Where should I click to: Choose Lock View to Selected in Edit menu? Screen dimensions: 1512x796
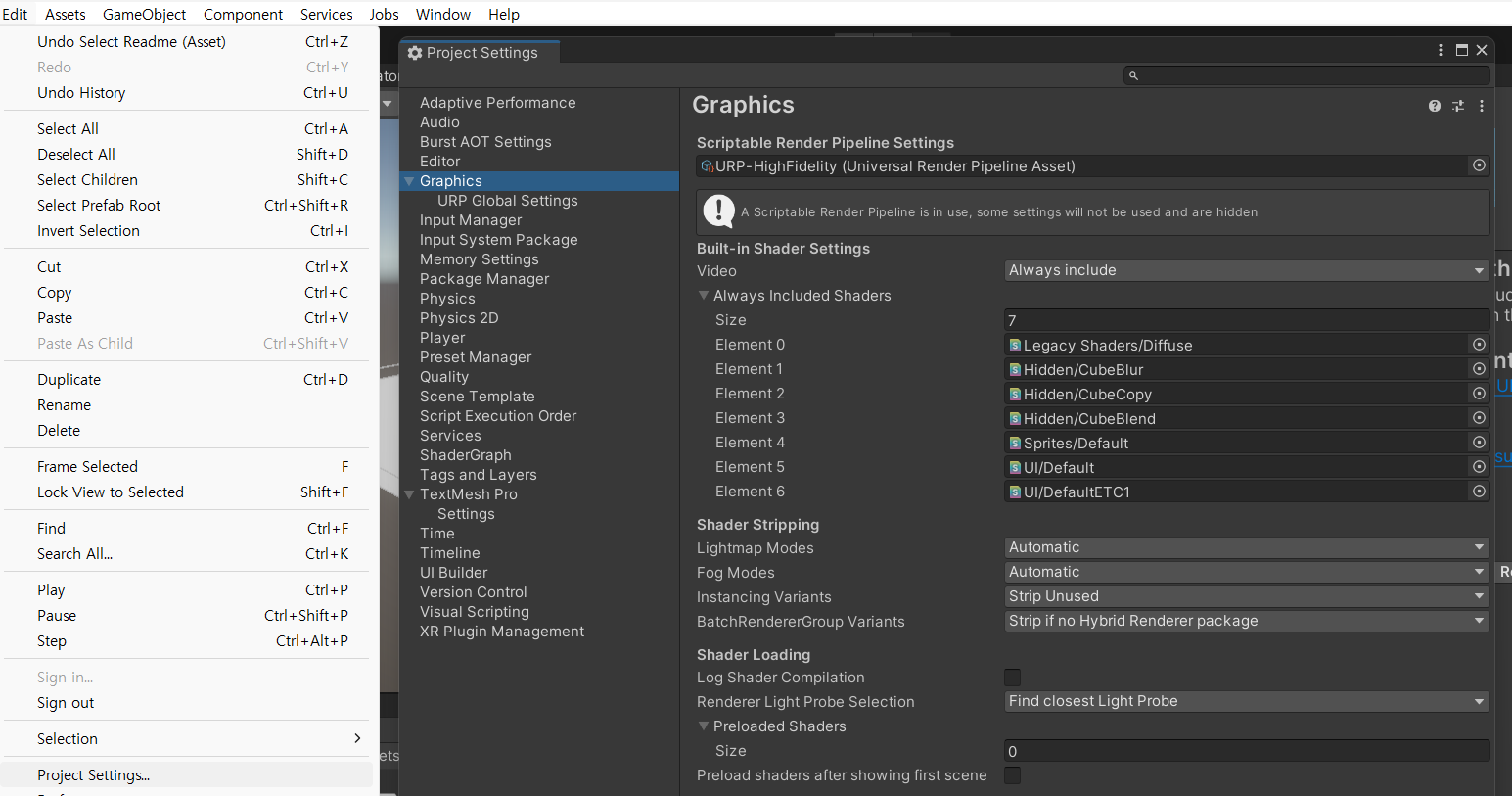[188, 492]
